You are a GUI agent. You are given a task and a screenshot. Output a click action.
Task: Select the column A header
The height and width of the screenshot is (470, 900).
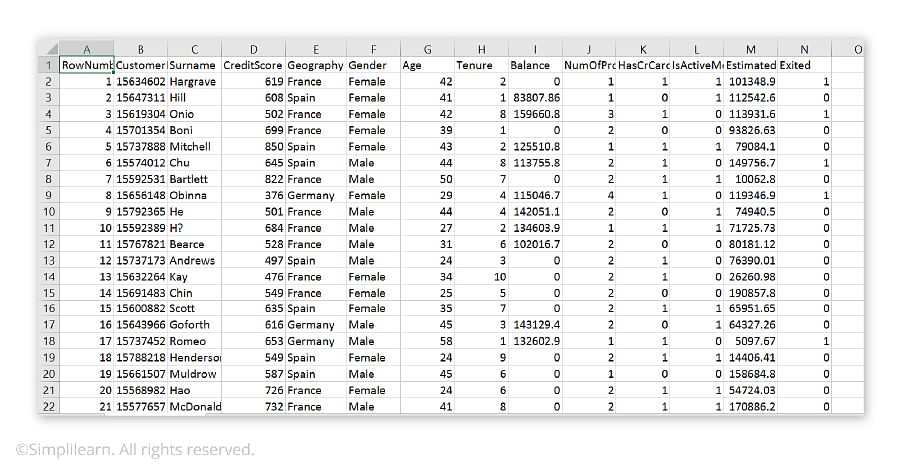[x=87, y=49]
